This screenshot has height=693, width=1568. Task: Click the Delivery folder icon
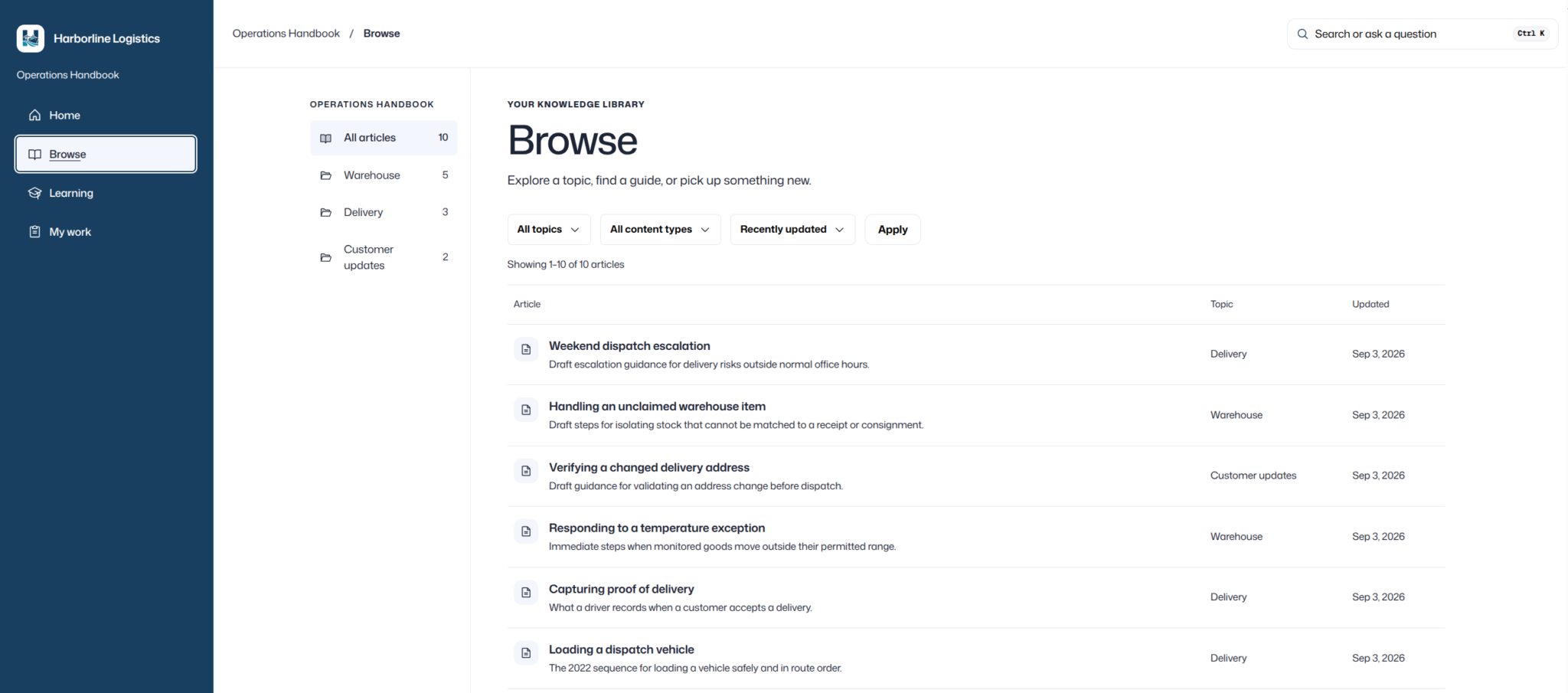pyautogui.click(x=325, y=213)
